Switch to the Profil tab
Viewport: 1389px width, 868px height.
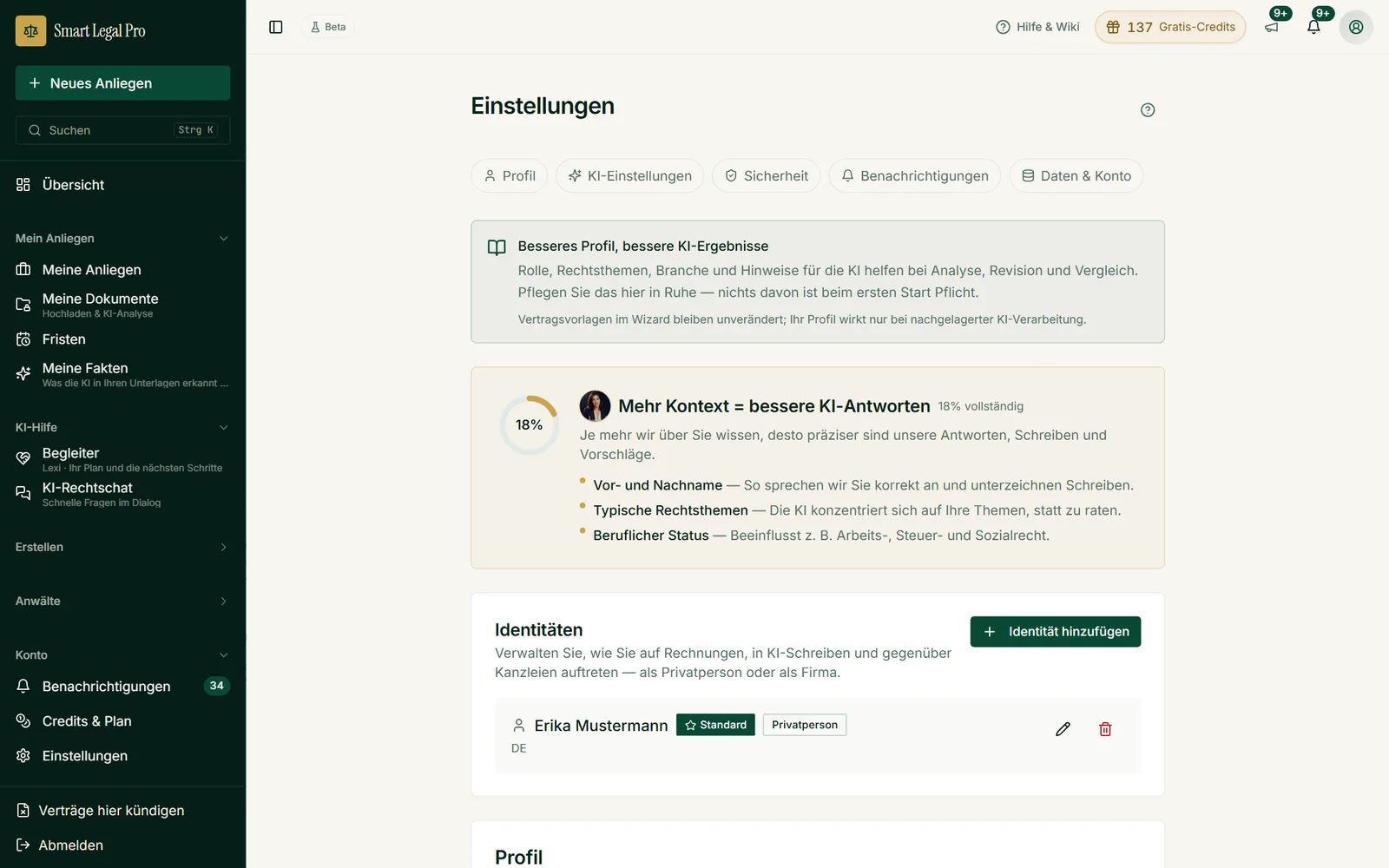510,175
